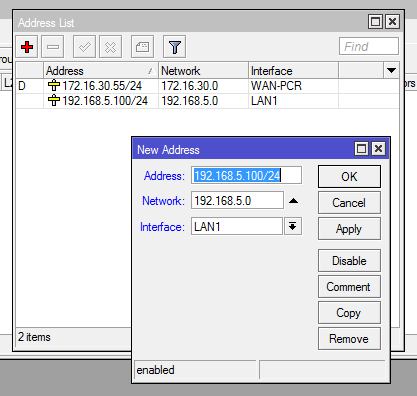Click the Cancel button
Screen dimensions: 417x396
pyautogui.click(x=349, y=203)
